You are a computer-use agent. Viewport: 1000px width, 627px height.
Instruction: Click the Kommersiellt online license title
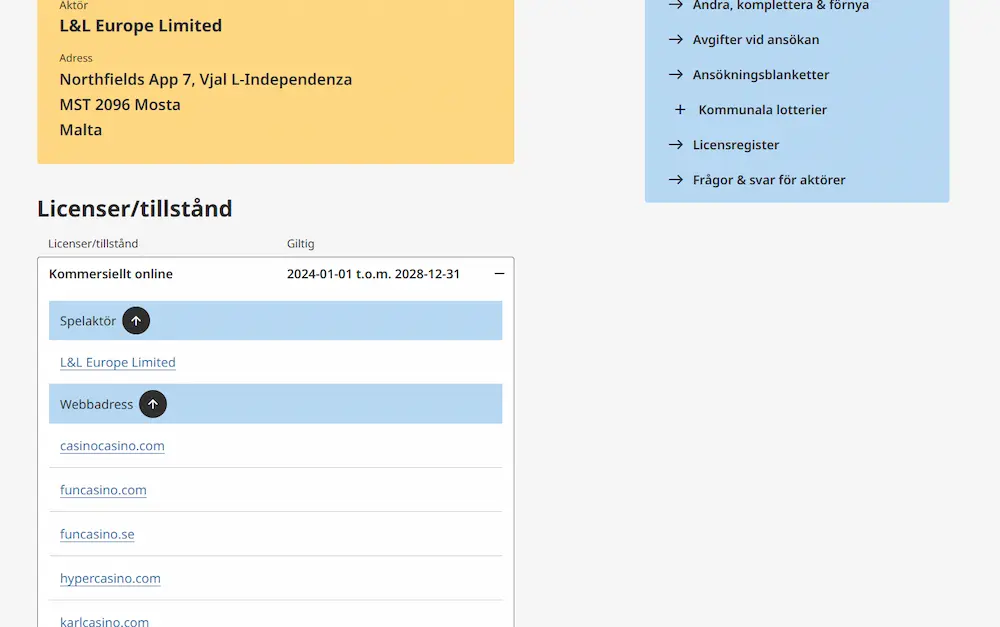111,274
